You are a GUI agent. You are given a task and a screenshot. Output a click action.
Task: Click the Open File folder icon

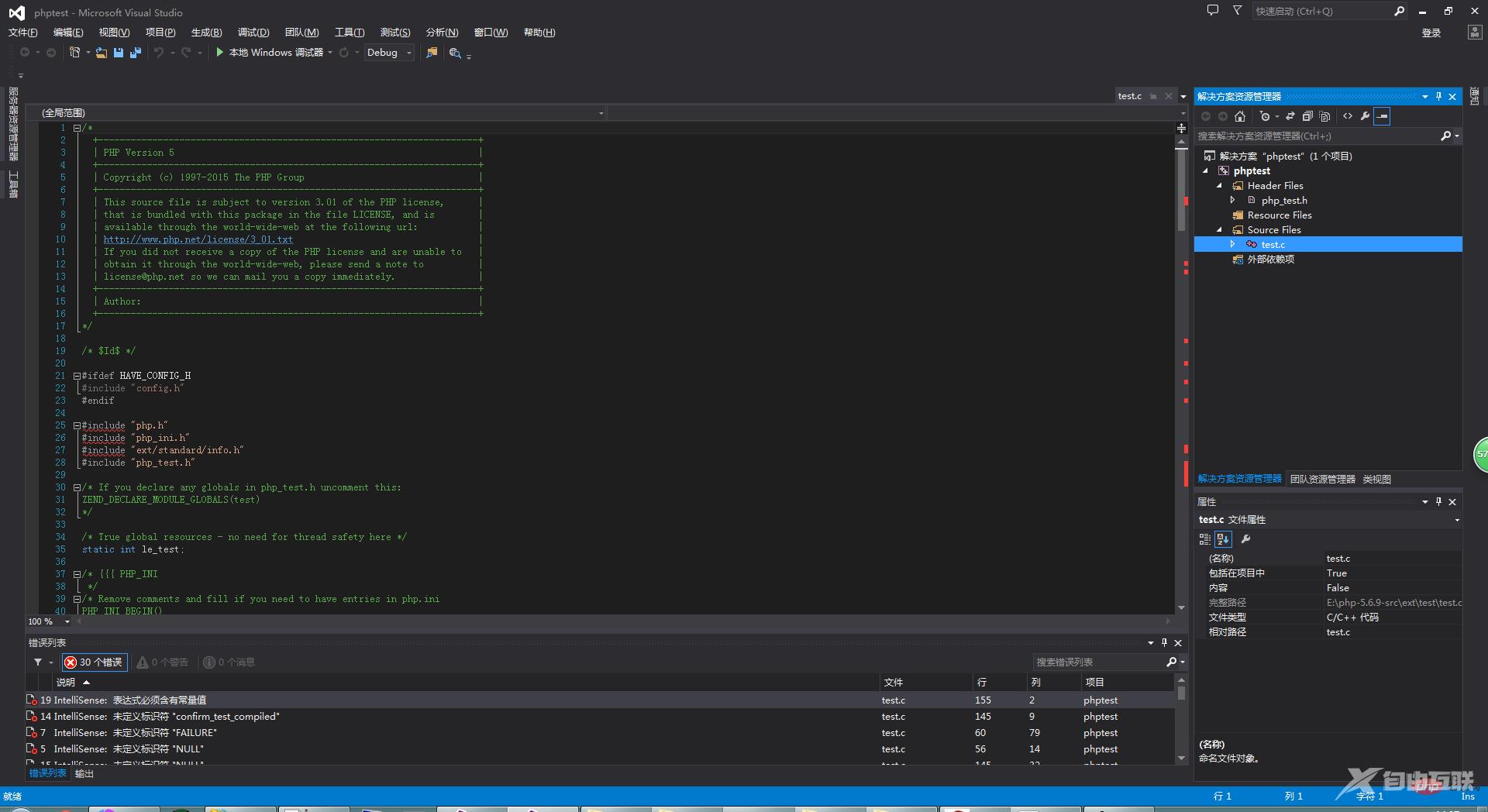point(101,53)
